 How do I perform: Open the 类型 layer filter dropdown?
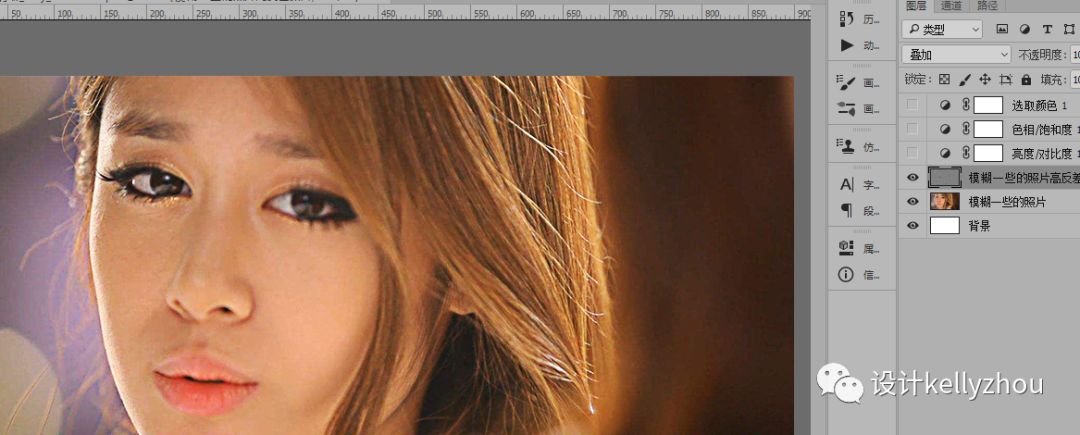pyautogui.click(x=942, y=29)
